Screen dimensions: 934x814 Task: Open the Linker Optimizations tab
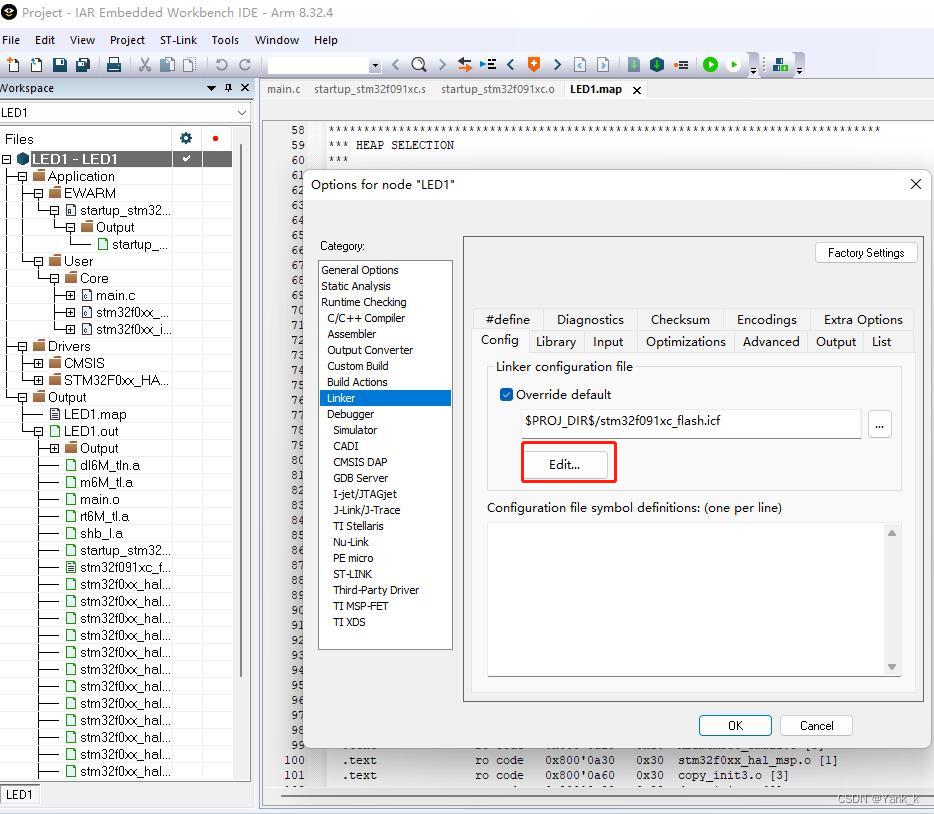[686, 342]
